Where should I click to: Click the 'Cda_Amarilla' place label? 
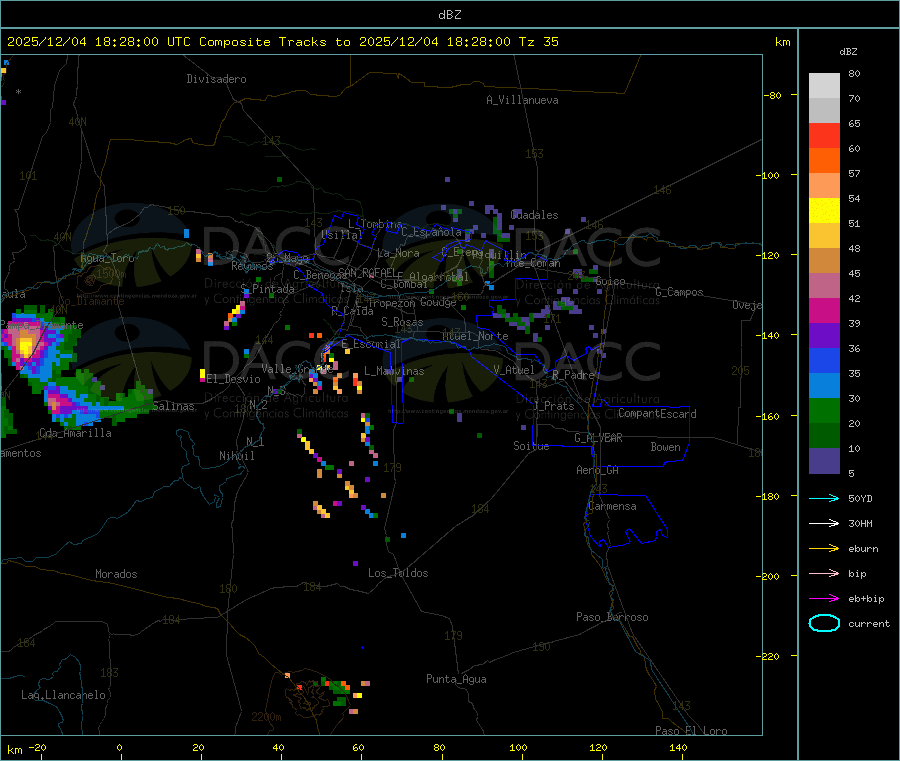75,433
